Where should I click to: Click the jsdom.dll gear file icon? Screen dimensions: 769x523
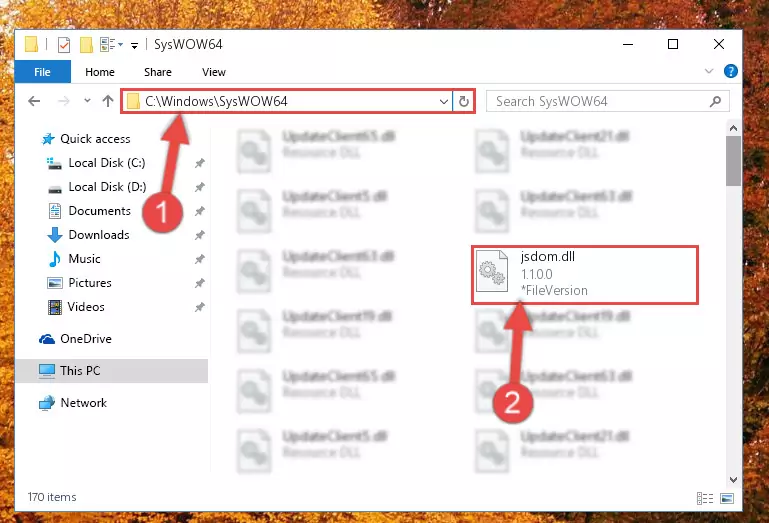(x=492, y=271)
